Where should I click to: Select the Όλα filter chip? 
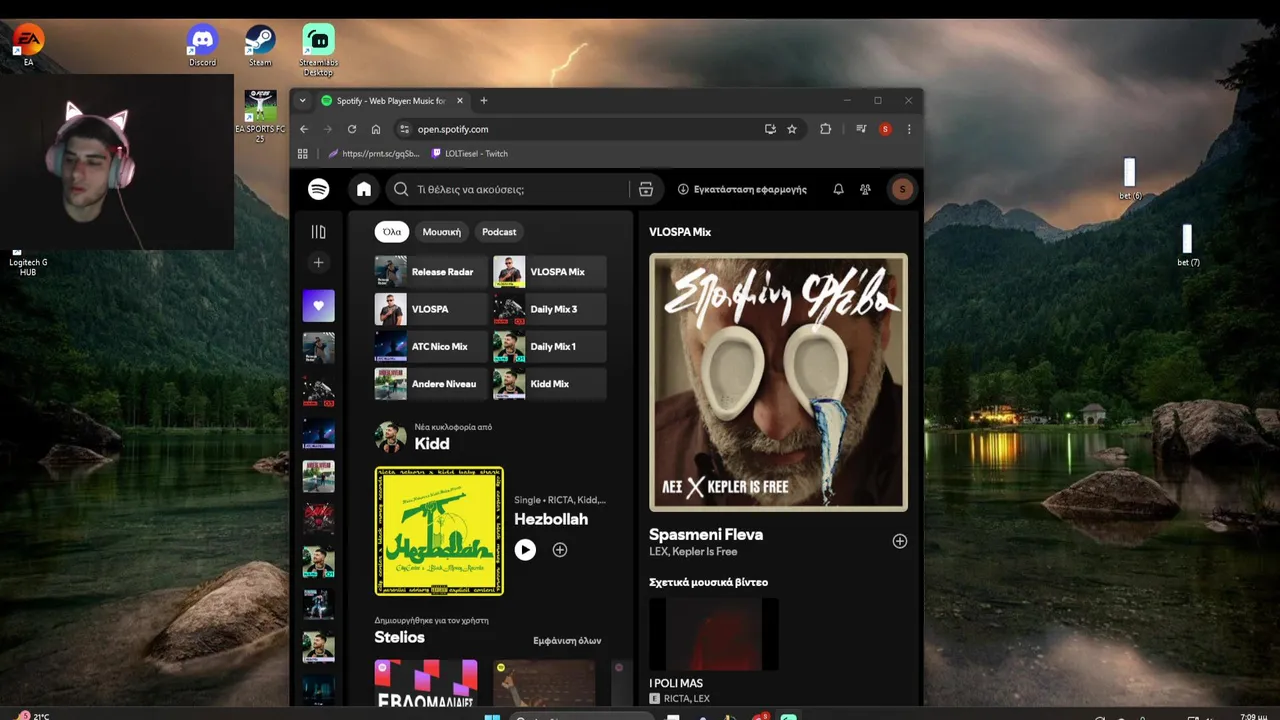click(392, 232)
